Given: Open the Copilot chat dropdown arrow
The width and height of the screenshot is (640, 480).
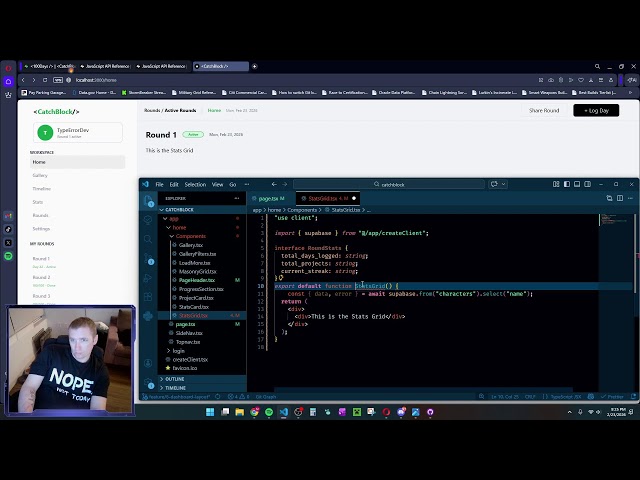Looking at the screenshot, I should [x=504, y=184].
